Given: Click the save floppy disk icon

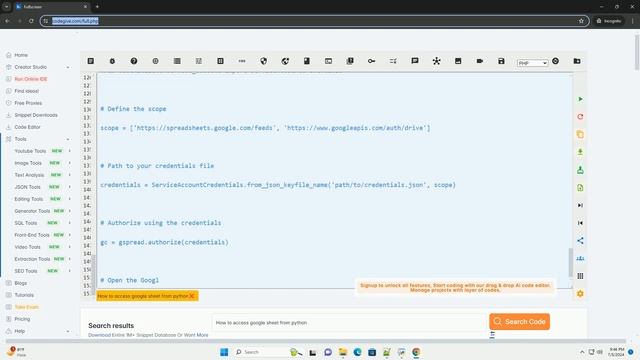Looking at the screenshot, I should coord(501,61).
